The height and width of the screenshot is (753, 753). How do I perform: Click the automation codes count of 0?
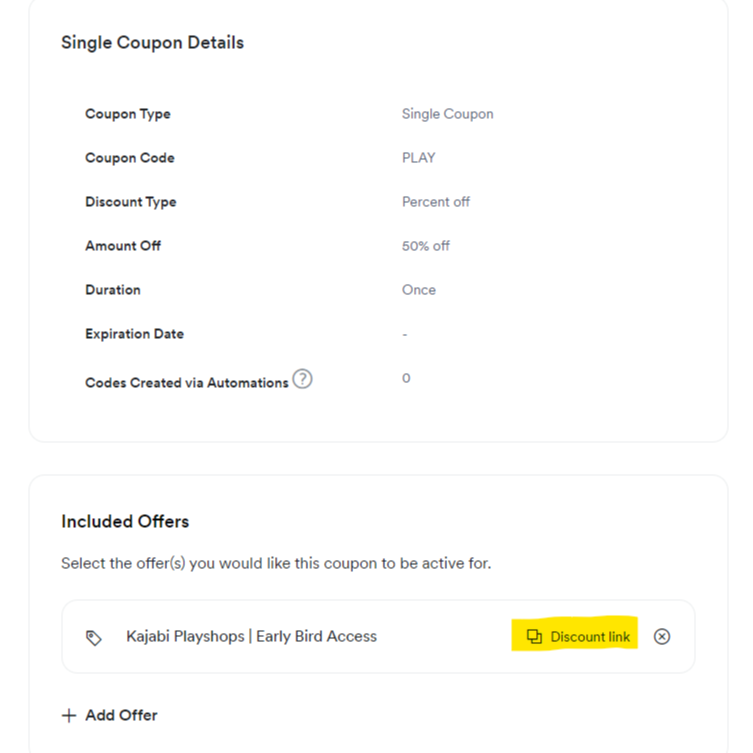tap(406, 378)
